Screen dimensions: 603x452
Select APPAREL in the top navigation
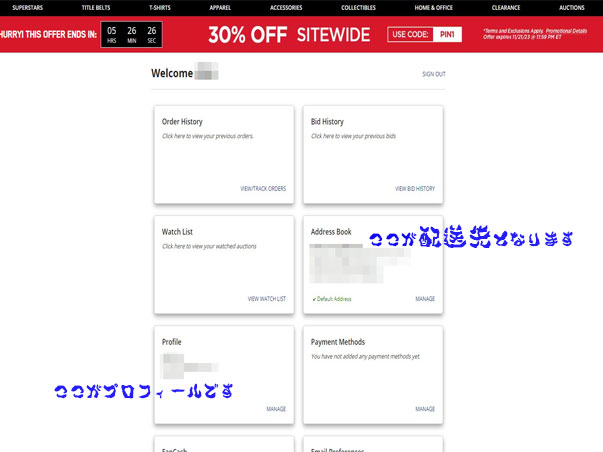coord(221,7)
